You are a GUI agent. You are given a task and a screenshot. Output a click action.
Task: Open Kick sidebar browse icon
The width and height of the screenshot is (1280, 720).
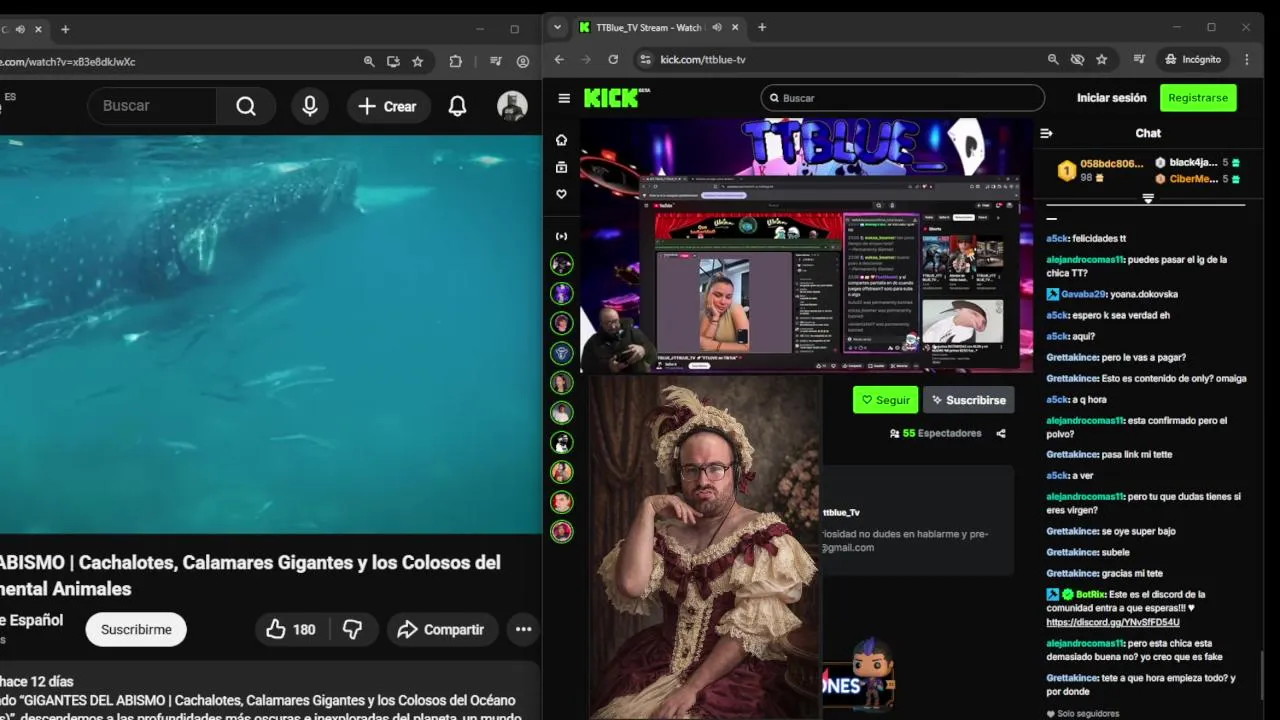(x=562, y=167)
